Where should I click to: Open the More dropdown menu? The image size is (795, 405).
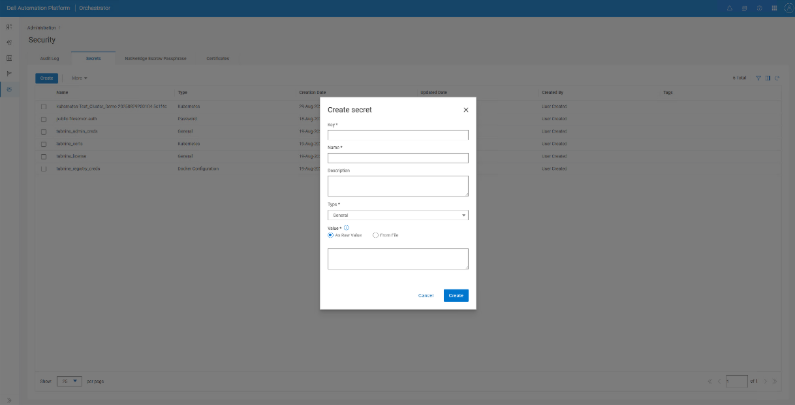tap(79, 78)
